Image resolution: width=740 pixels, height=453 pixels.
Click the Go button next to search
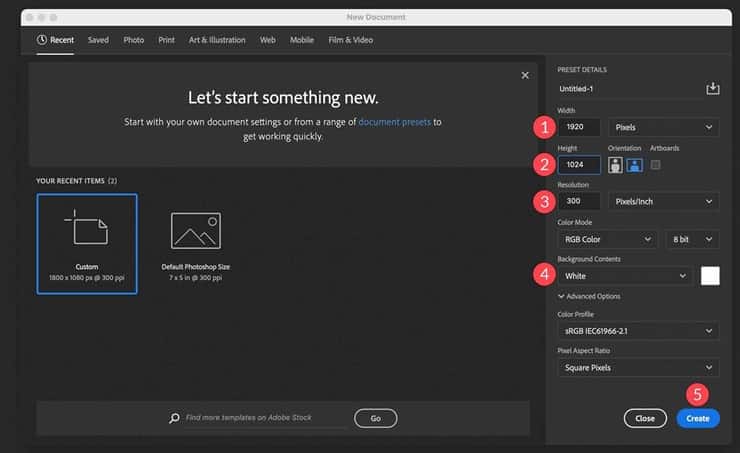click(375, 418)
